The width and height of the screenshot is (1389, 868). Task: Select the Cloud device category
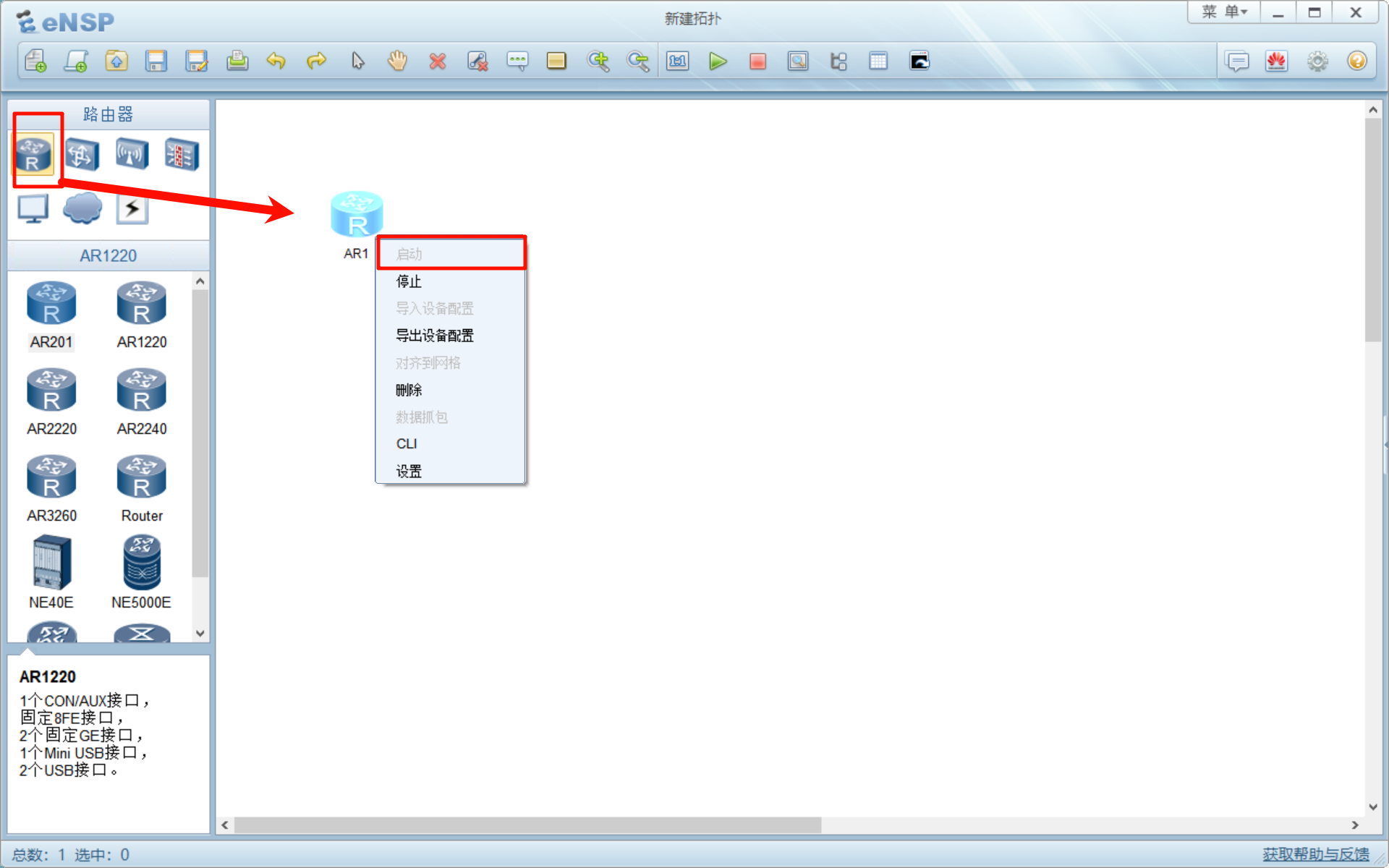(x=82, y=208)
